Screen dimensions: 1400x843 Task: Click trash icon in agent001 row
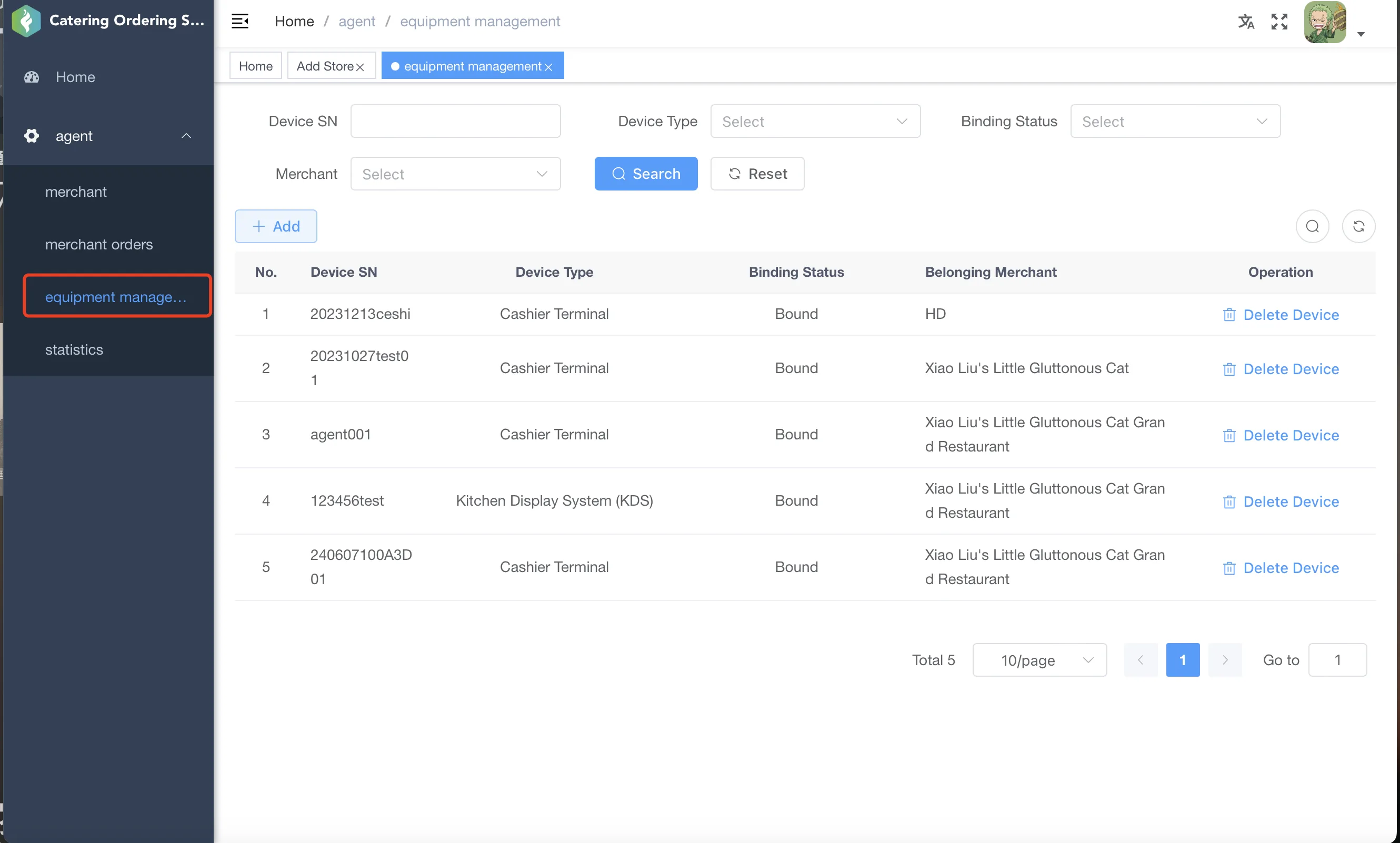[x=1229, y=436]
